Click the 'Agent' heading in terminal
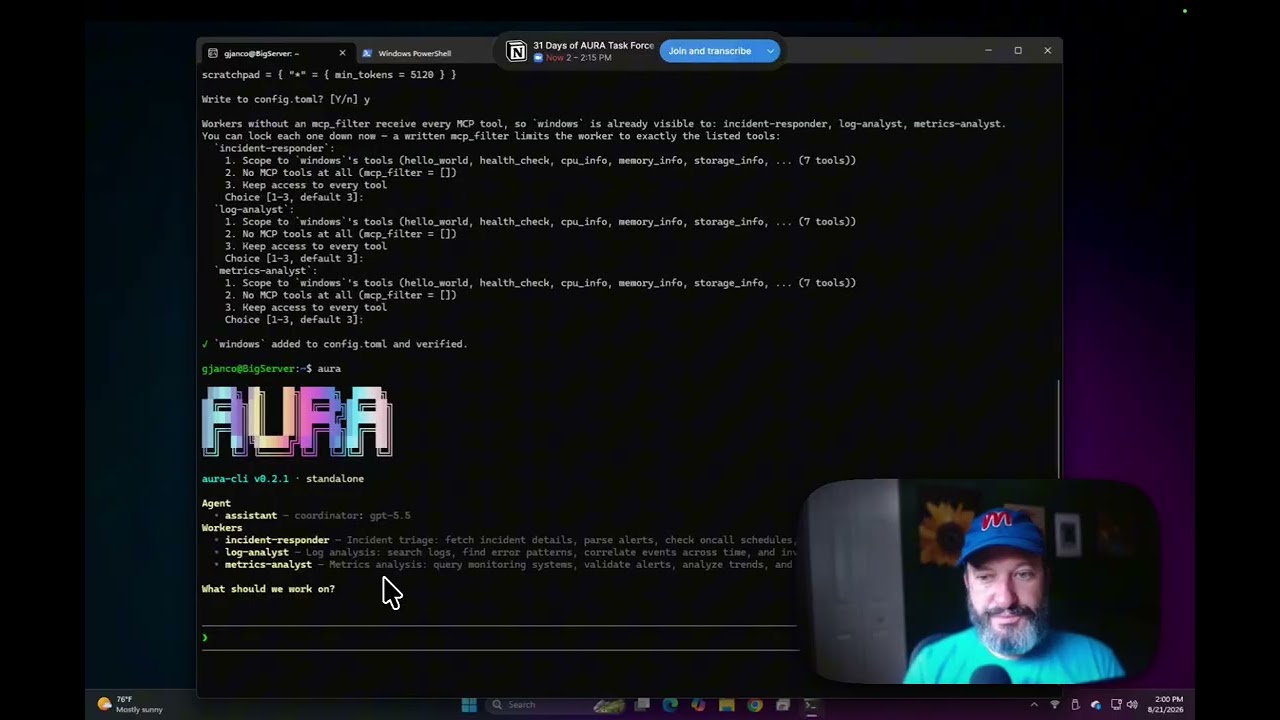Viewport: 1280px width, 720px height. [x=216, y=503]
